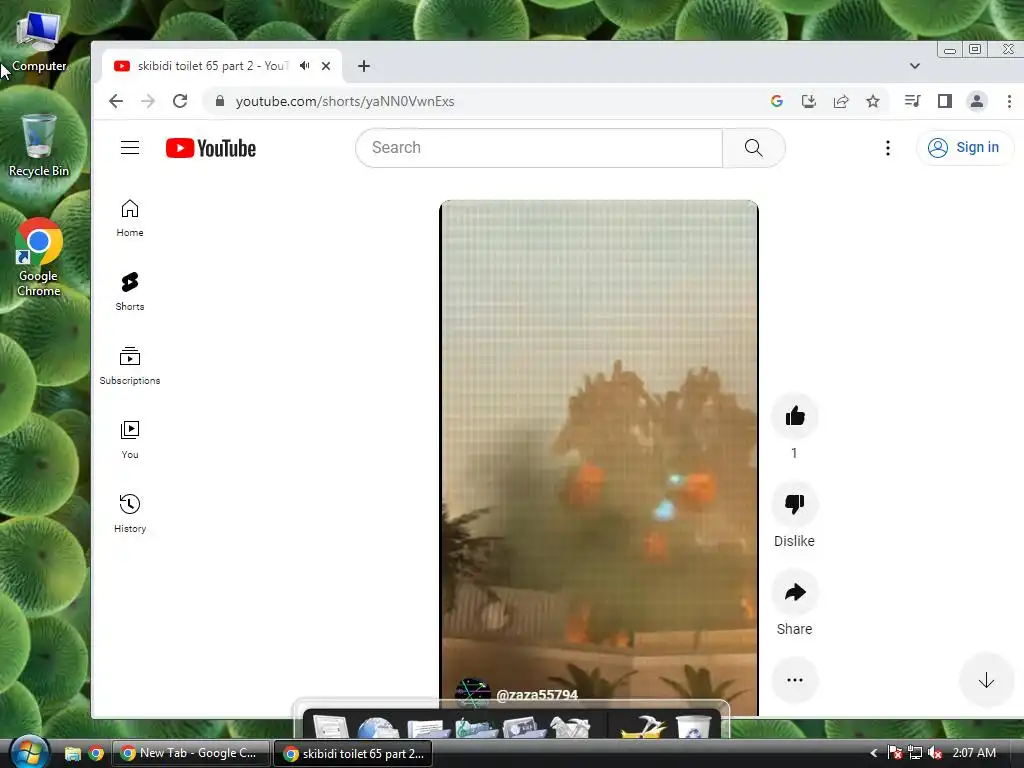The height and width of the screenshot is (768, 1024).
Task: Click the muted volume tray icon
Action: (935, 754)
